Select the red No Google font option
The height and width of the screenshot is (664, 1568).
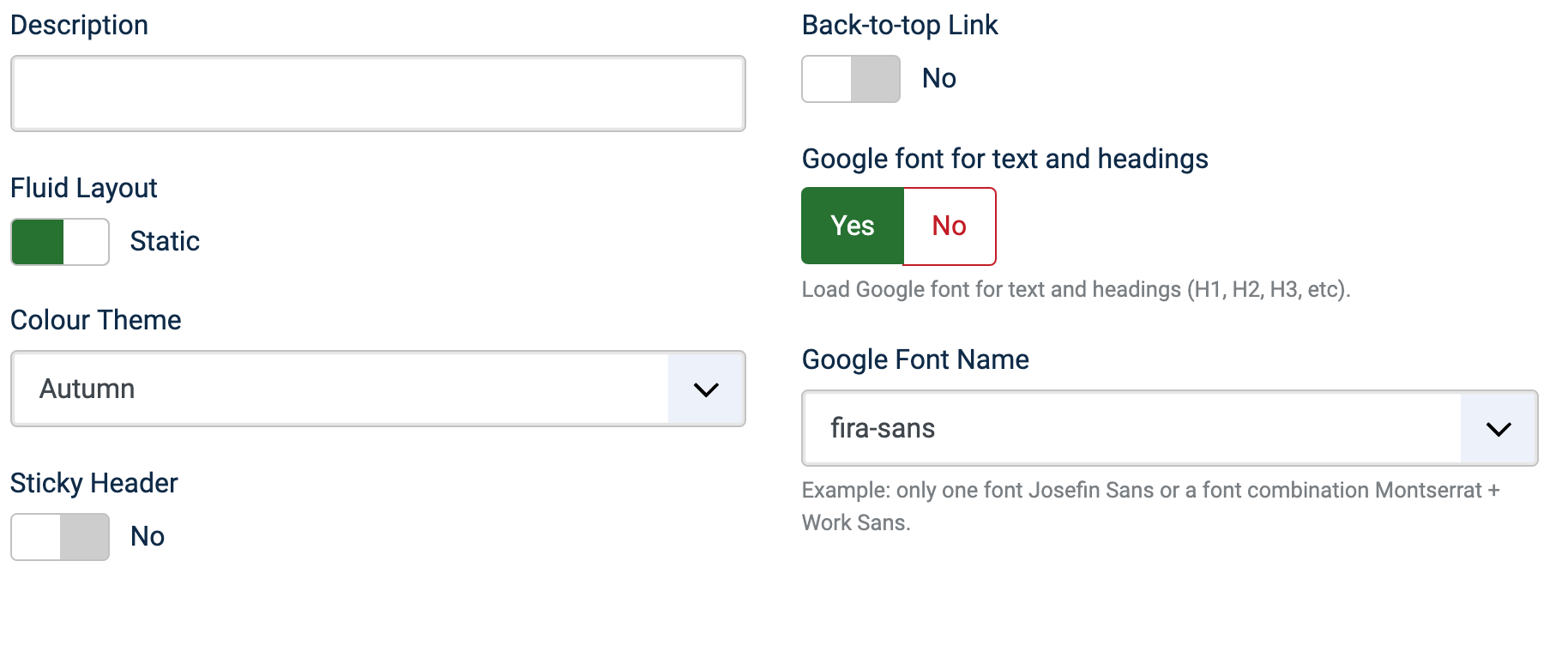[950, 226]
